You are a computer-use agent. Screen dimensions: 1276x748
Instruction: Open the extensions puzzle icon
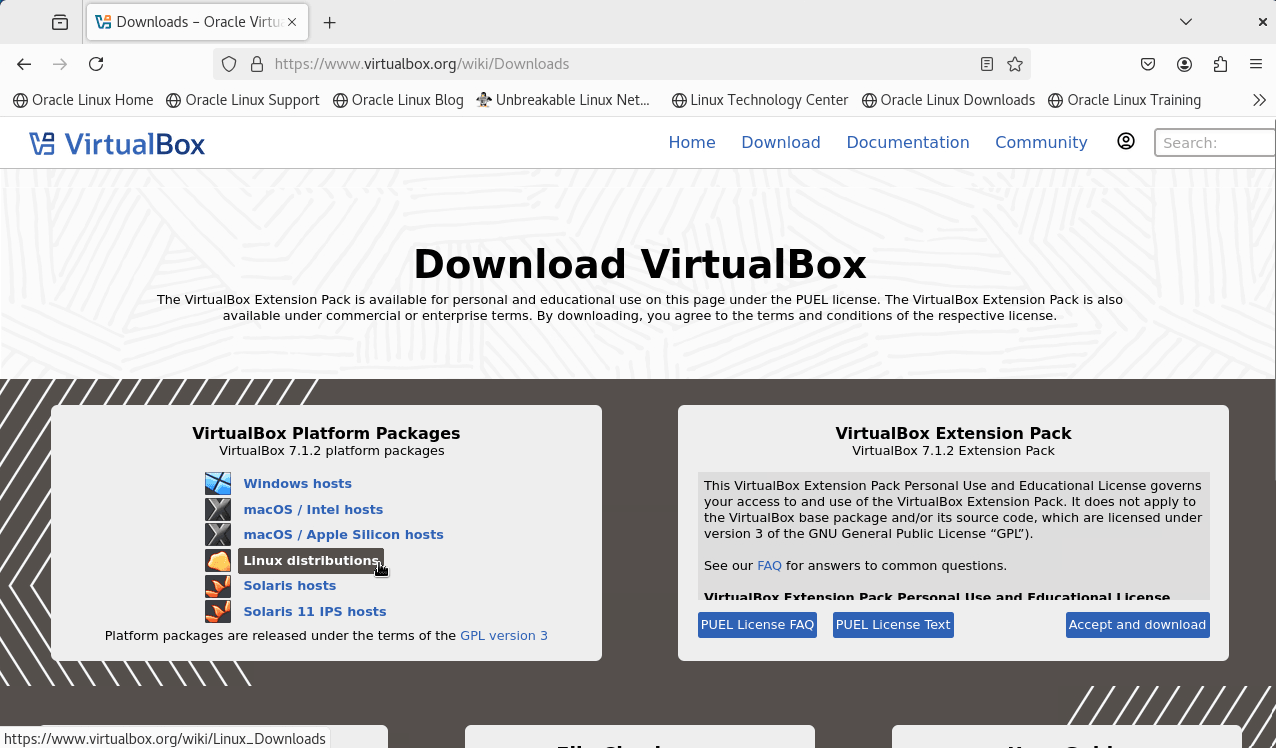tap(1220, 64)
